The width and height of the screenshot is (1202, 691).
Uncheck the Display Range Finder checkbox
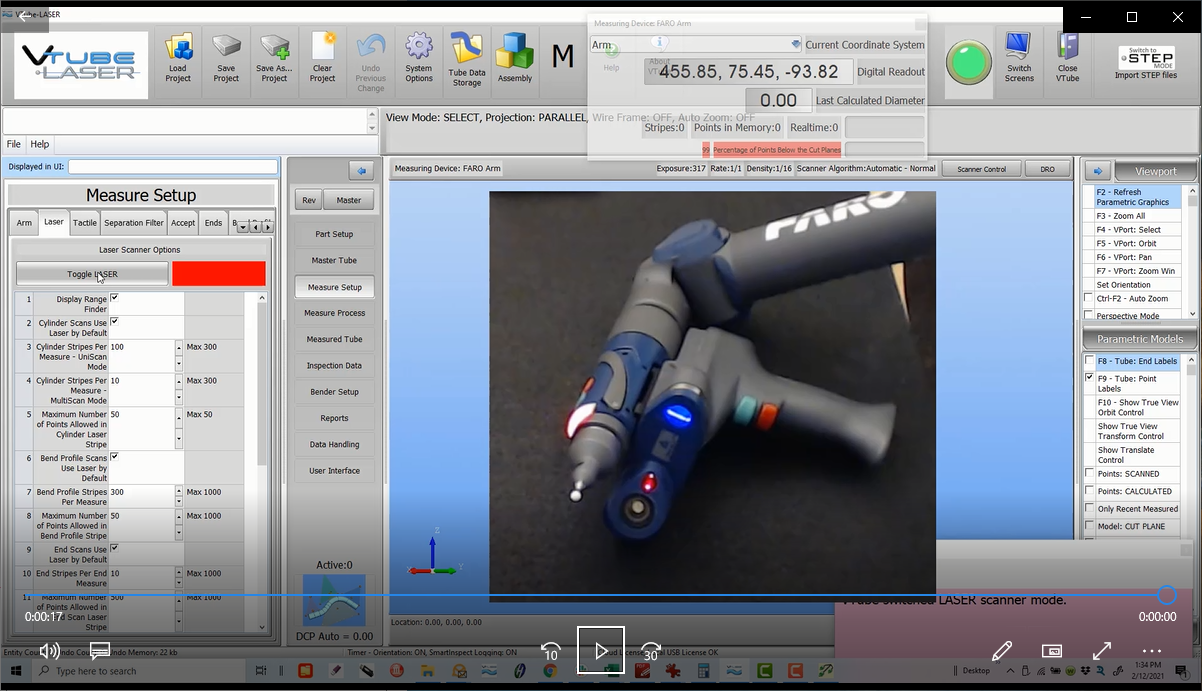(x=114, y=298)
